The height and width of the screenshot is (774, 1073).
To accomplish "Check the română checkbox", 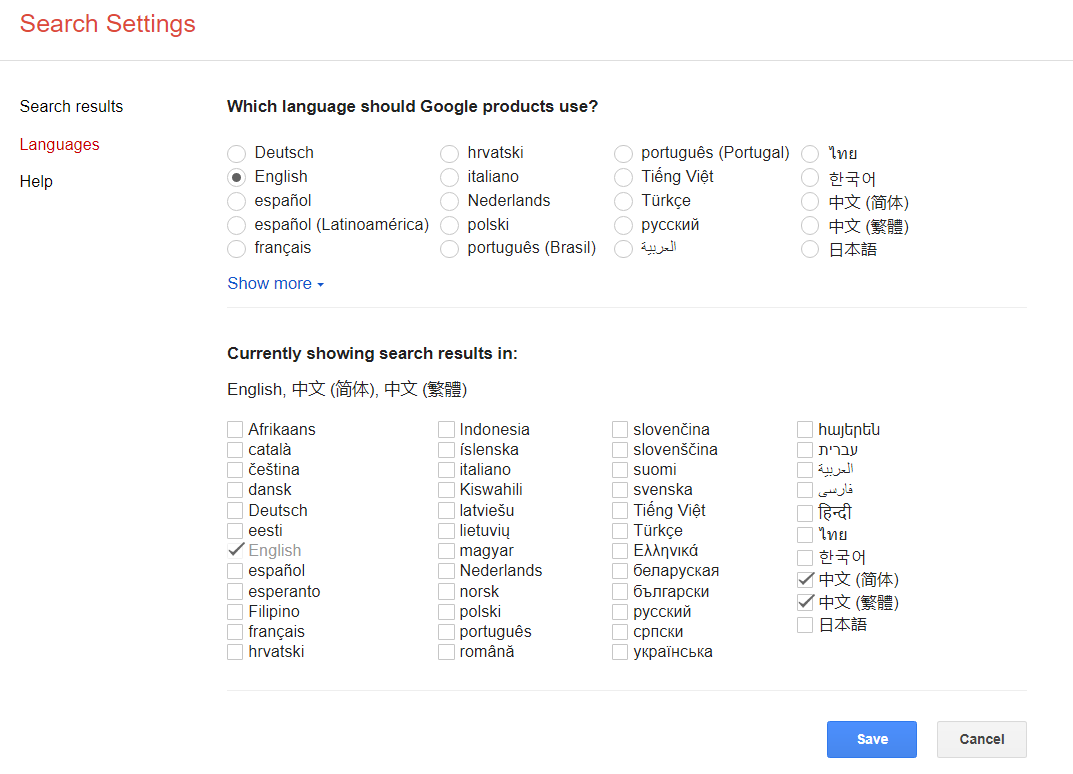I will tap(446, 652).
